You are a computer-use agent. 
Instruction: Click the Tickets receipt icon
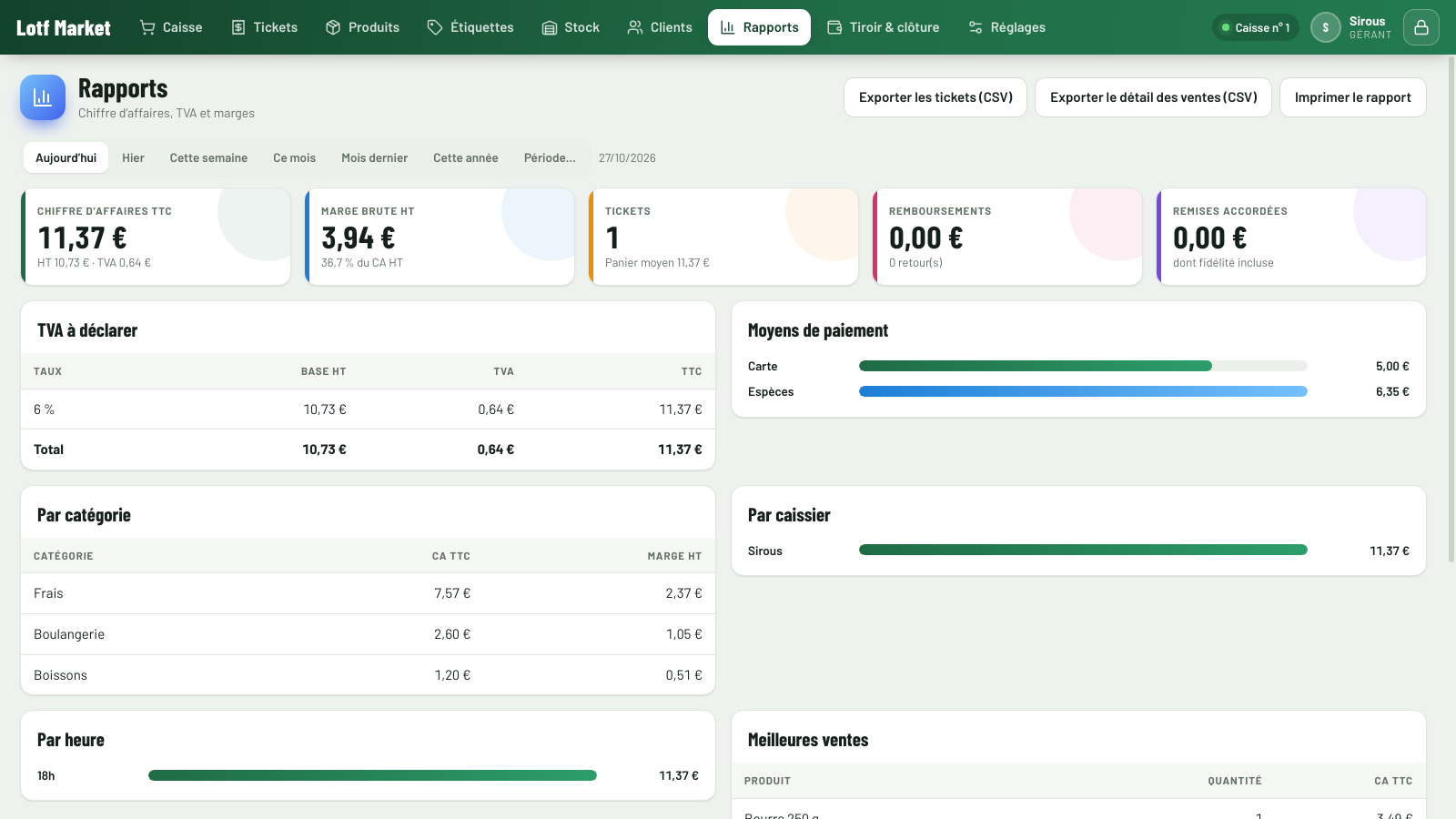pyautogui.click(x=238, y=27)
